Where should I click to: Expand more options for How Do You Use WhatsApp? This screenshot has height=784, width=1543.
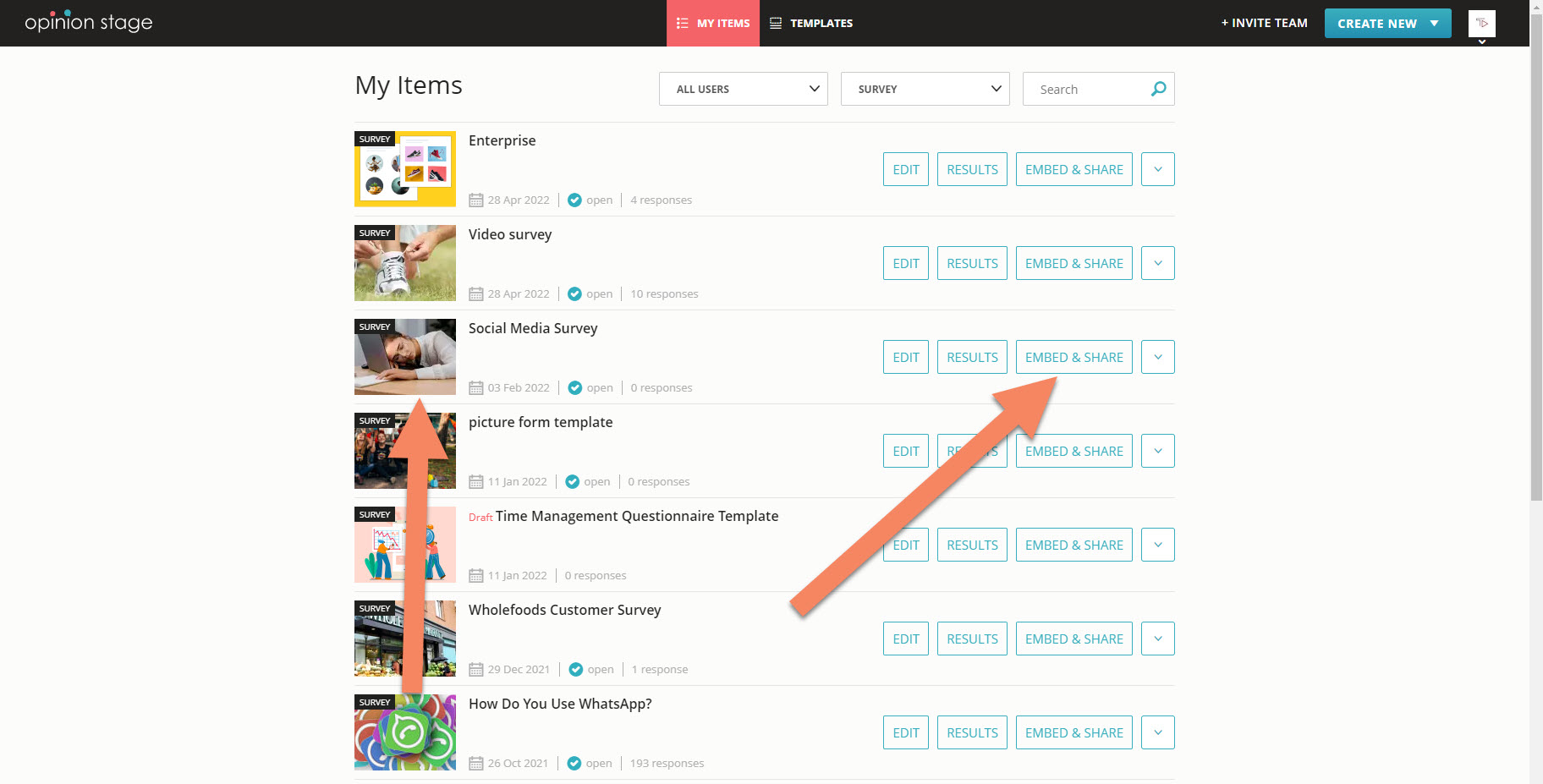click(1158, 732)
